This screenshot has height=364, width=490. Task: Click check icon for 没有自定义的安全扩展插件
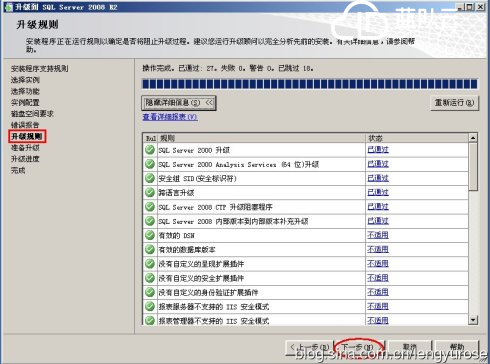coord(150,278)
